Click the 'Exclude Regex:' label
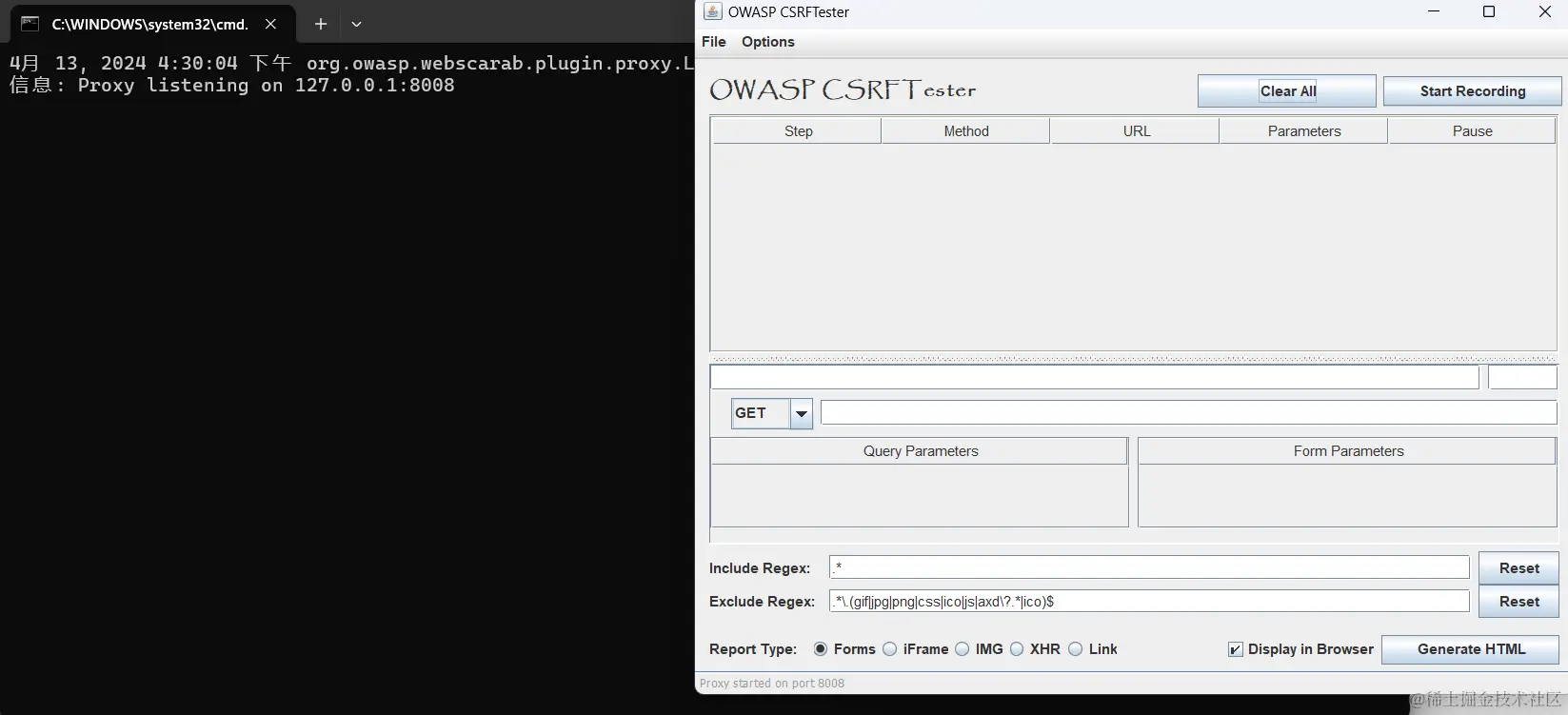Image resolution: width=1568 pixels, height=715 pixels. point(762,602)
